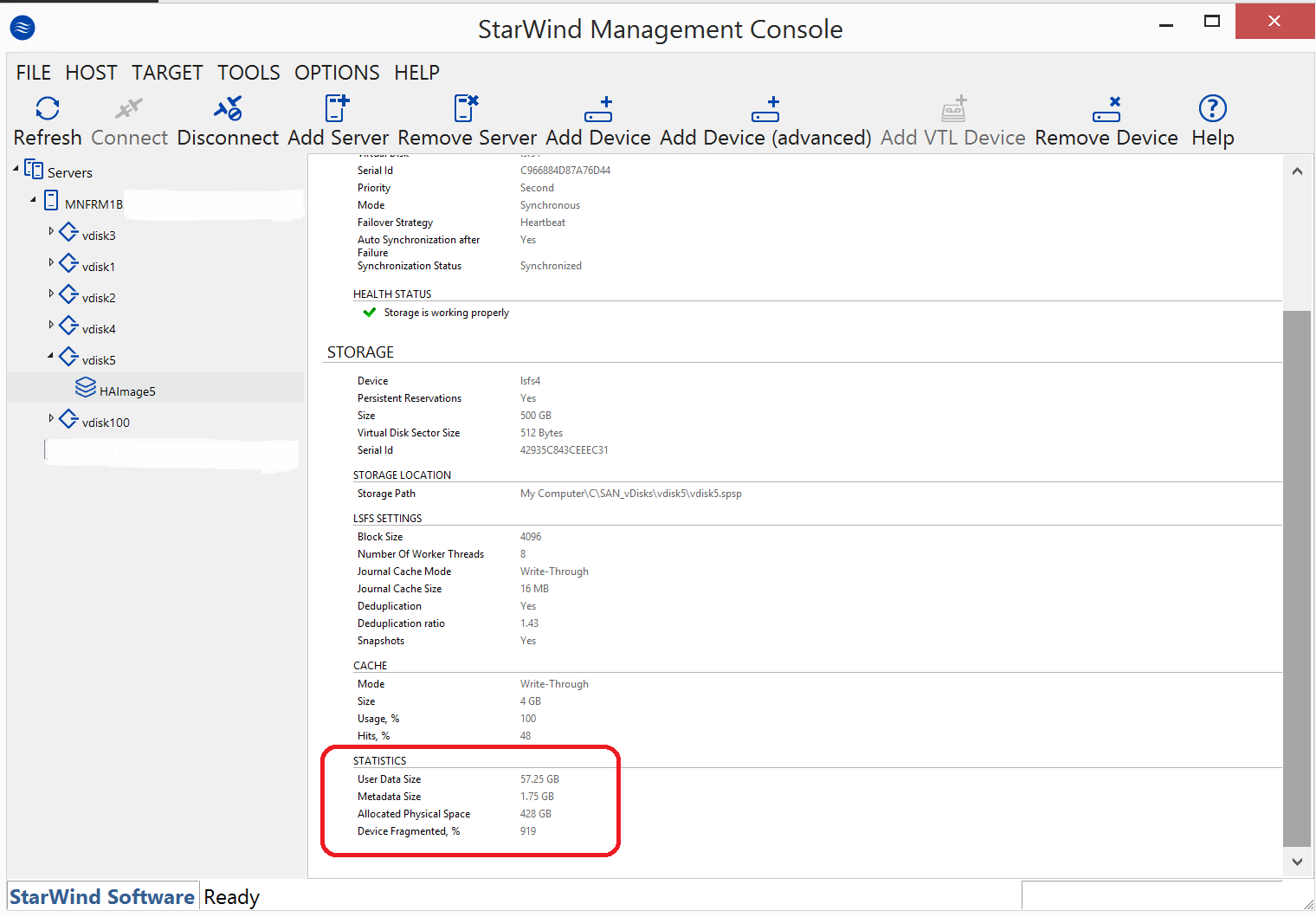1316x917 pixels.
Task: Click the MNFRM1B server icon
Action: pyautogui.click(x=51, y=201)
